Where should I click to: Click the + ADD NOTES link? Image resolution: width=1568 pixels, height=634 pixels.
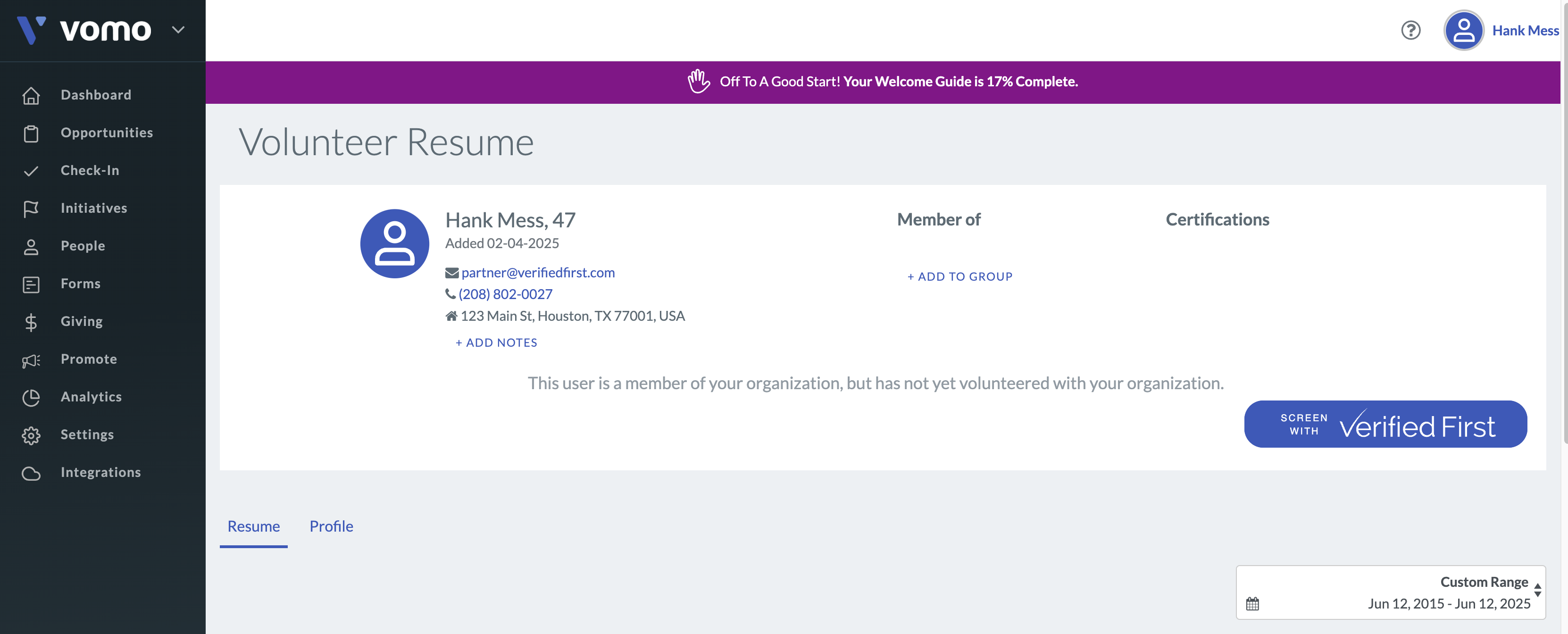[x=496, y=342]
